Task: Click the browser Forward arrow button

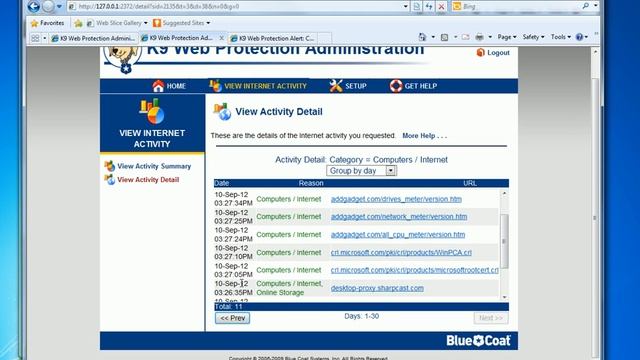Action: pyautogui.click(x=48, y=6)
